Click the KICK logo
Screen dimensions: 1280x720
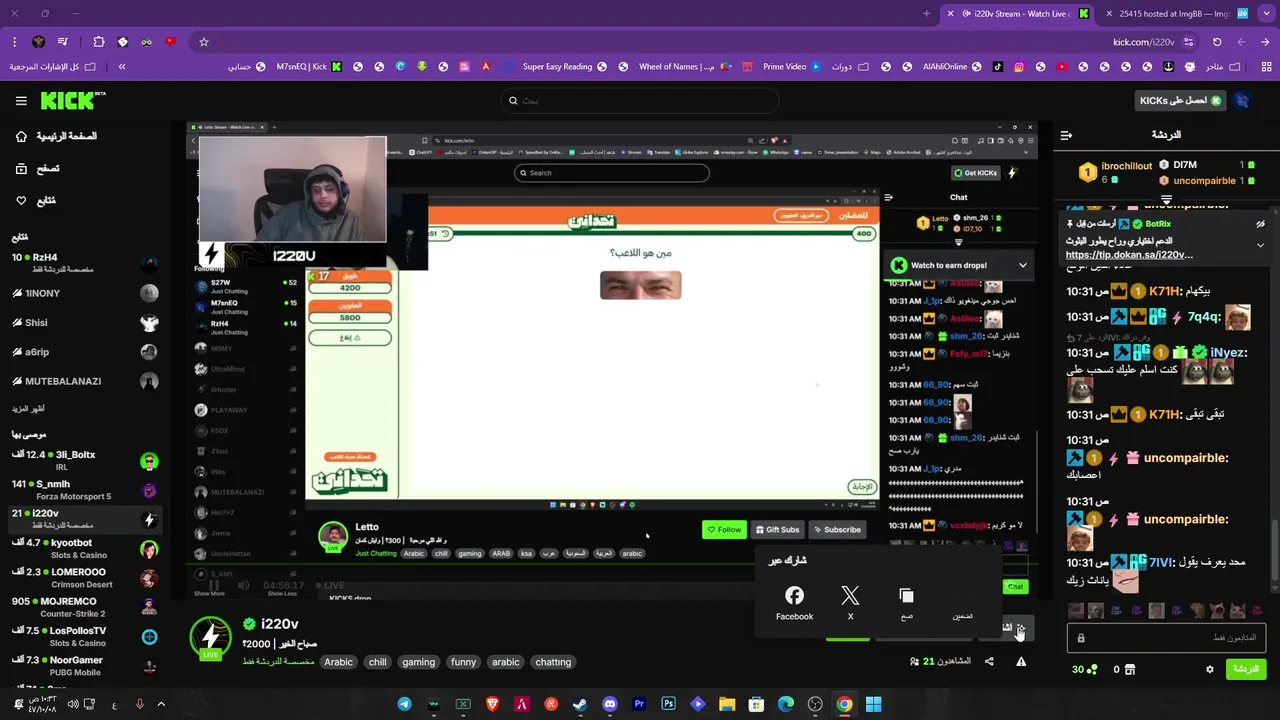click(x=73, y=100)
